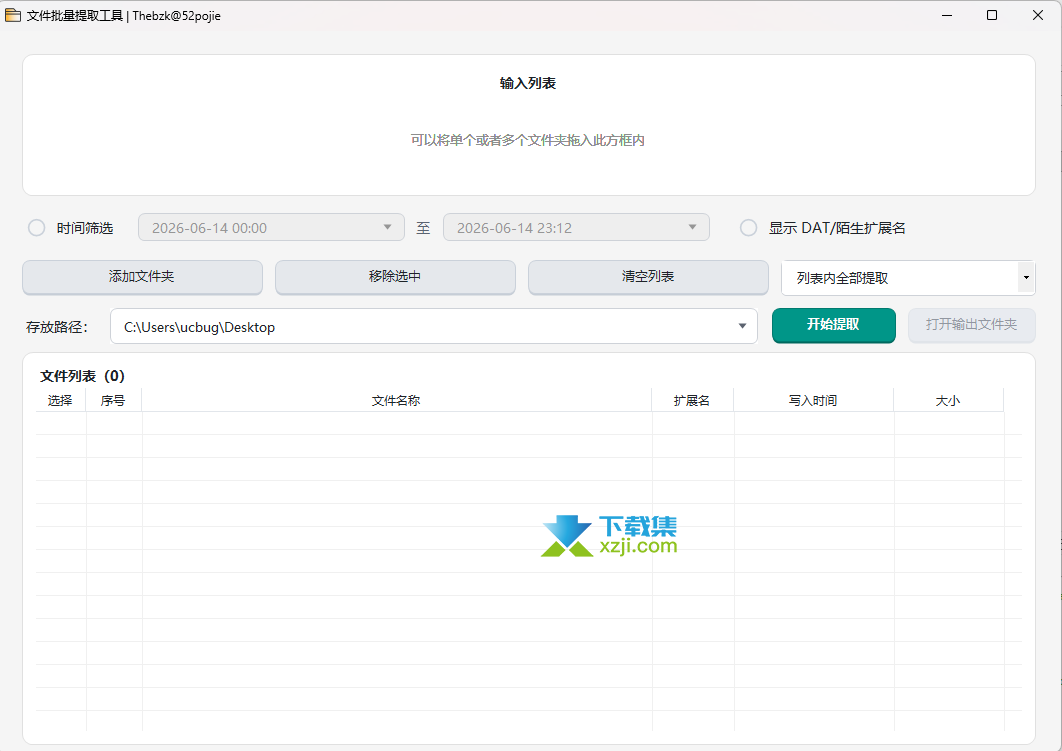This screenshot has width=1062, height=751.
Task: Click the 打开输出文件夹 button
Action: click(x=971, y=325)
